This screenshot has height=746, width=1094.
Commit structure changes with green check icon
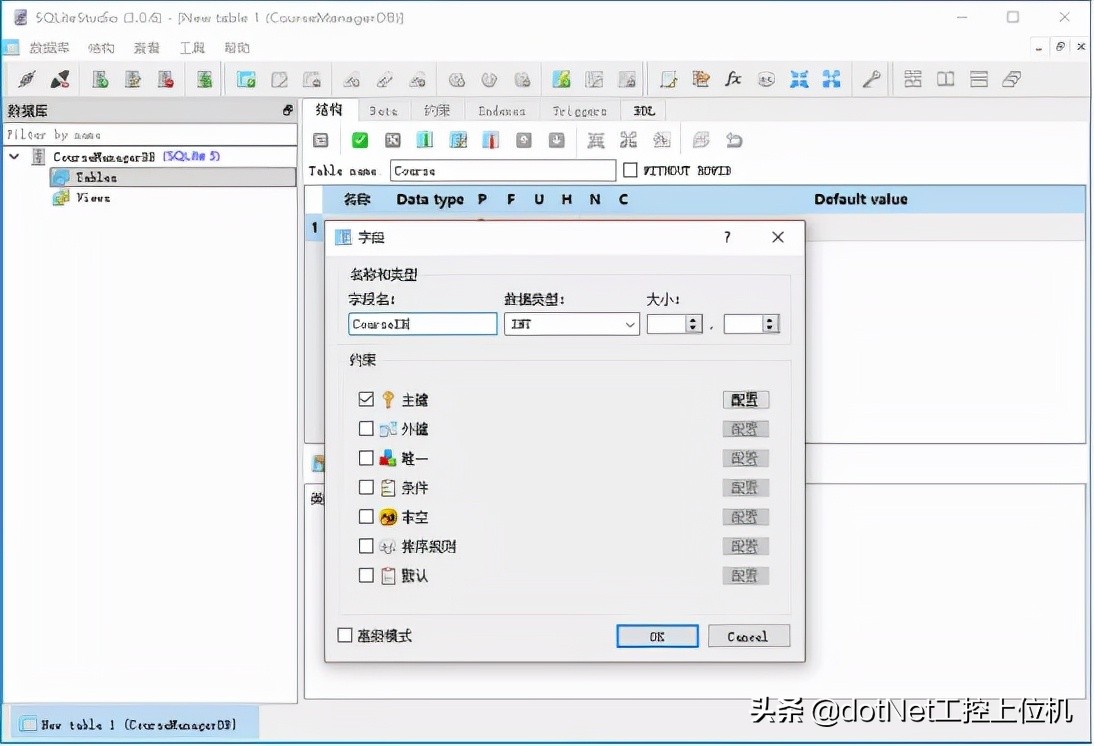(359, 140)
